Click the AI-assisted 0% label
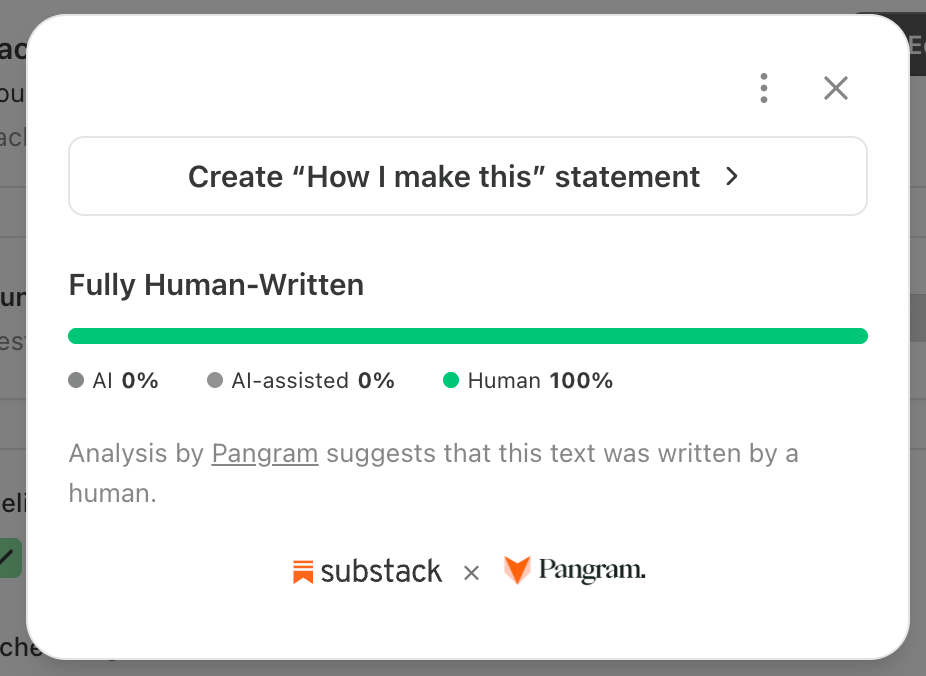 (x=313, y=381)
